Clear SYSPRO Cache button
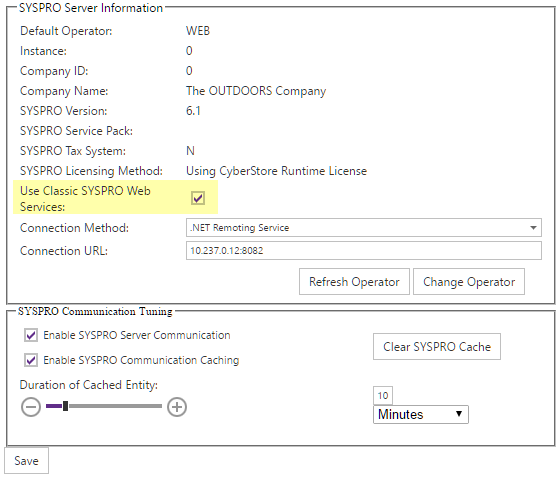This screenshot has width=559, height=480. [x=437, y=347]
